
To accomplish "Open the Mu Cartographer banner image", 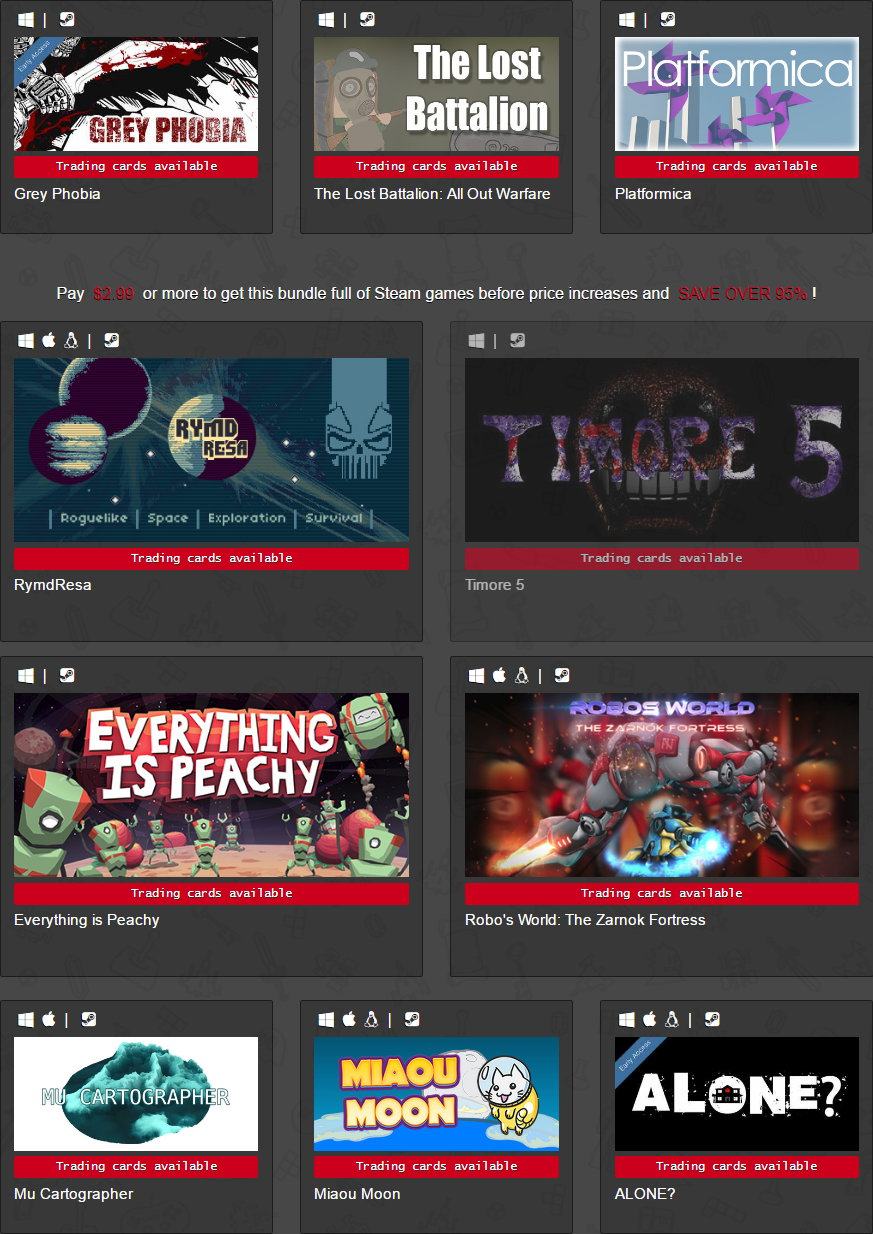I will coord(136,1094).
